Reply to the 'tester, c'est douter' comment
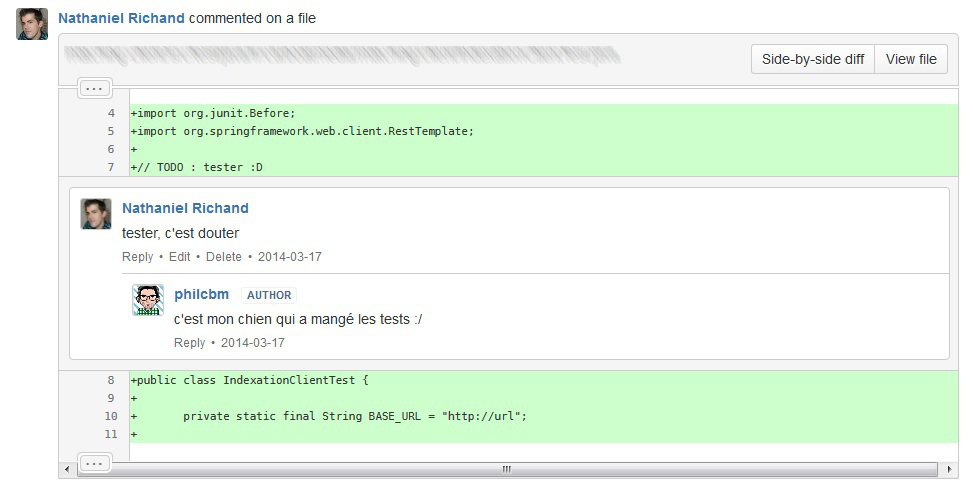This screenshot has width=973, height=486. coord(137,257)
